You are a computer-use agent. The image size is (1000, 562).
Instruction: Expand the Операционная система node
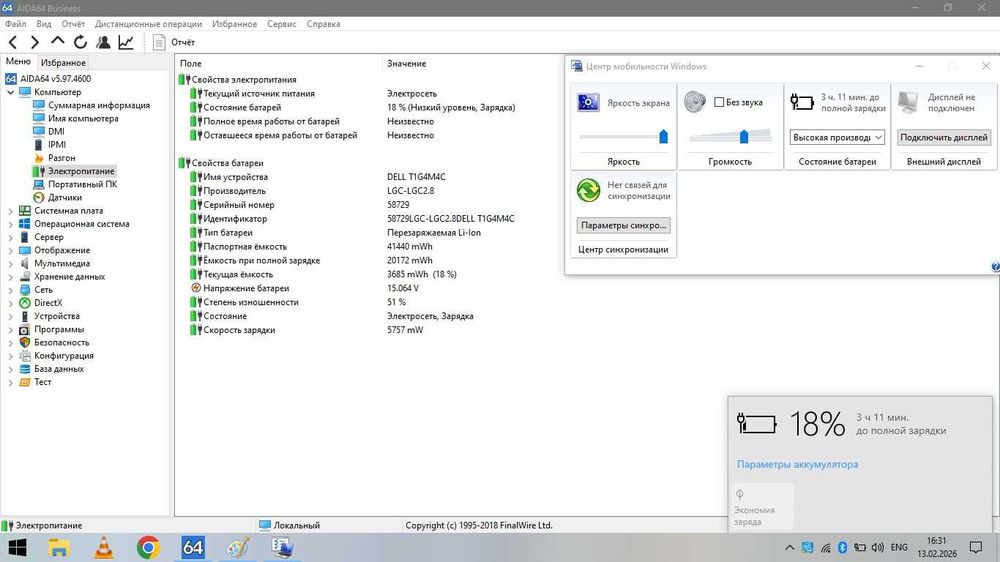(10, 225)
